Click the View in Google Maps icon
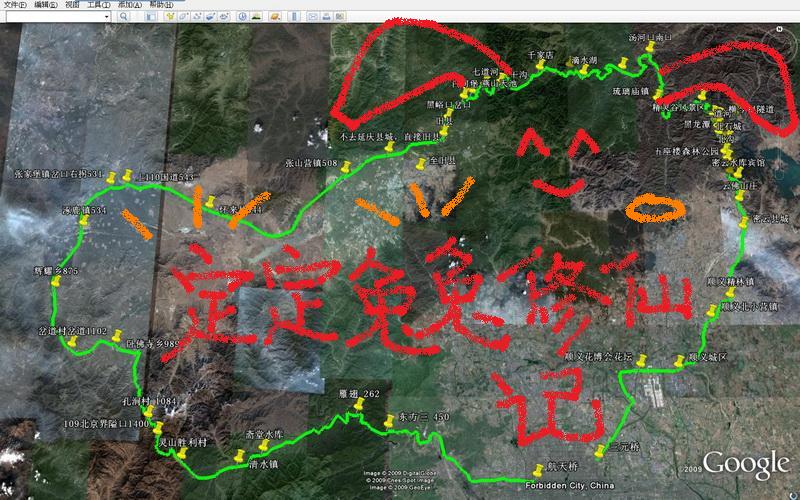Viewport: 800px width, 500px height. 340,16
